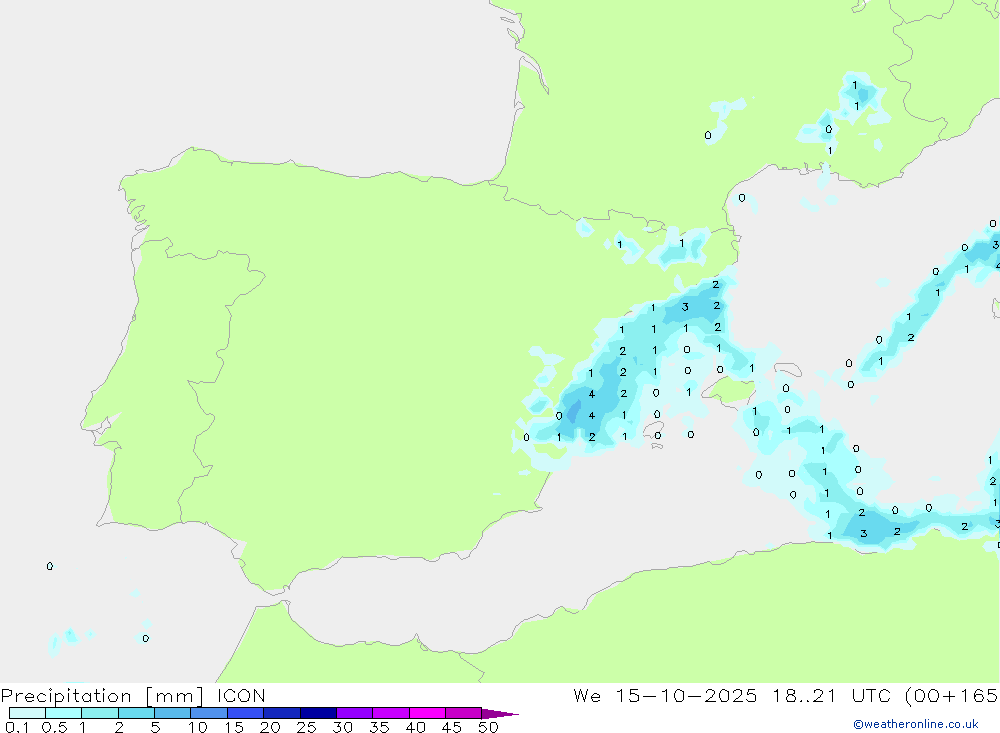Choose the 35–40 mm purple legend swatch
The width and height of the screenshot is (1000, 733).
point(391,713)
